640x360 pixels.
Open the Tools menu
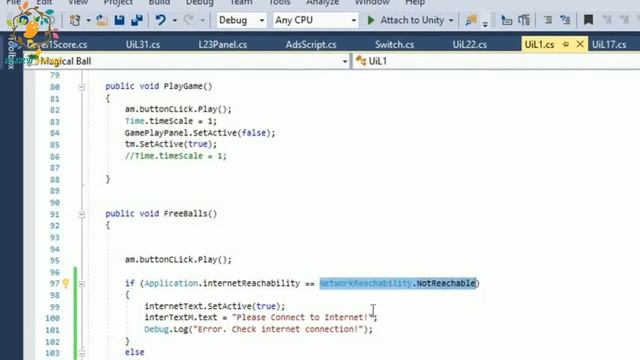point(280,2)
